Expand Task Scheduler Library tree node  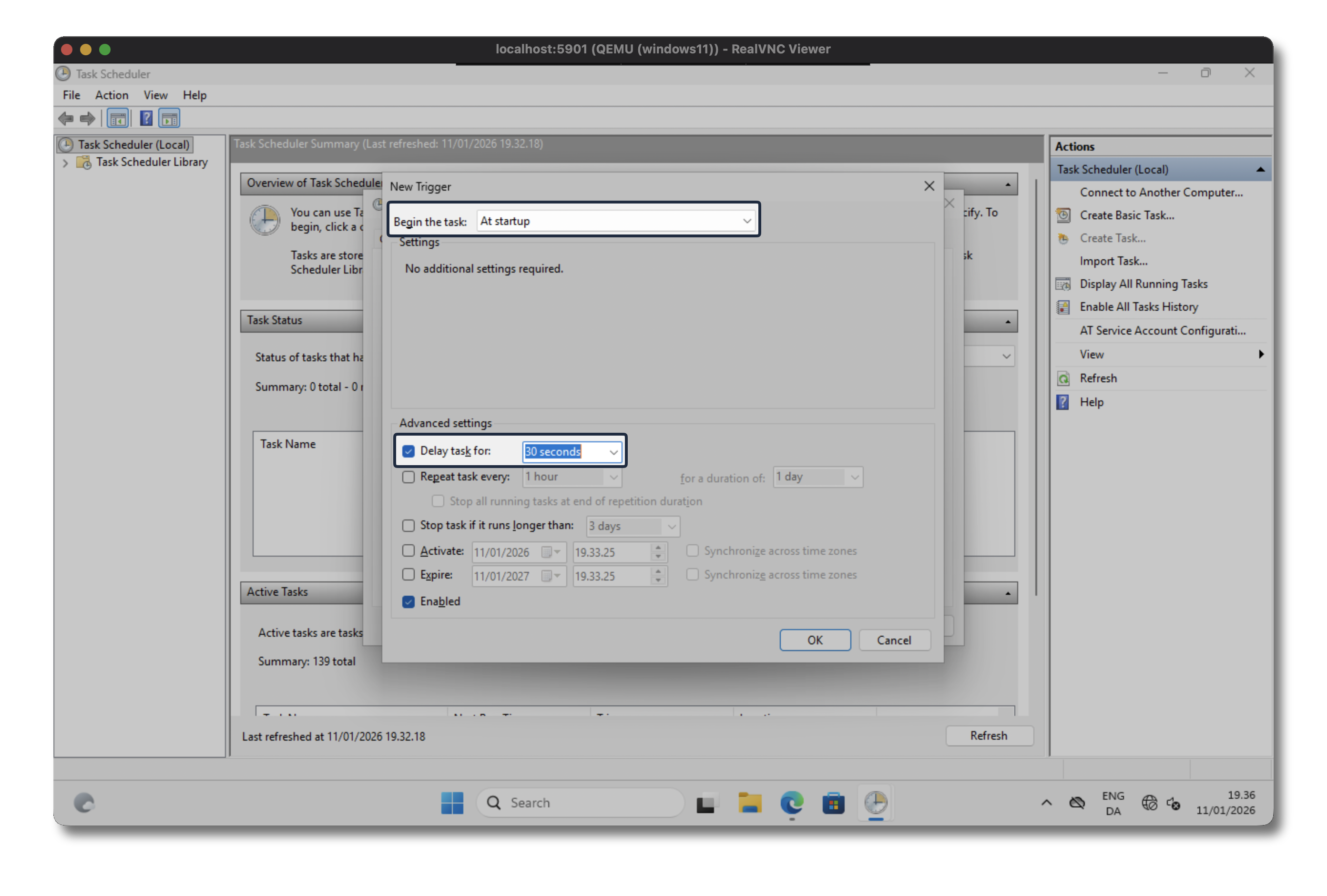65,163
